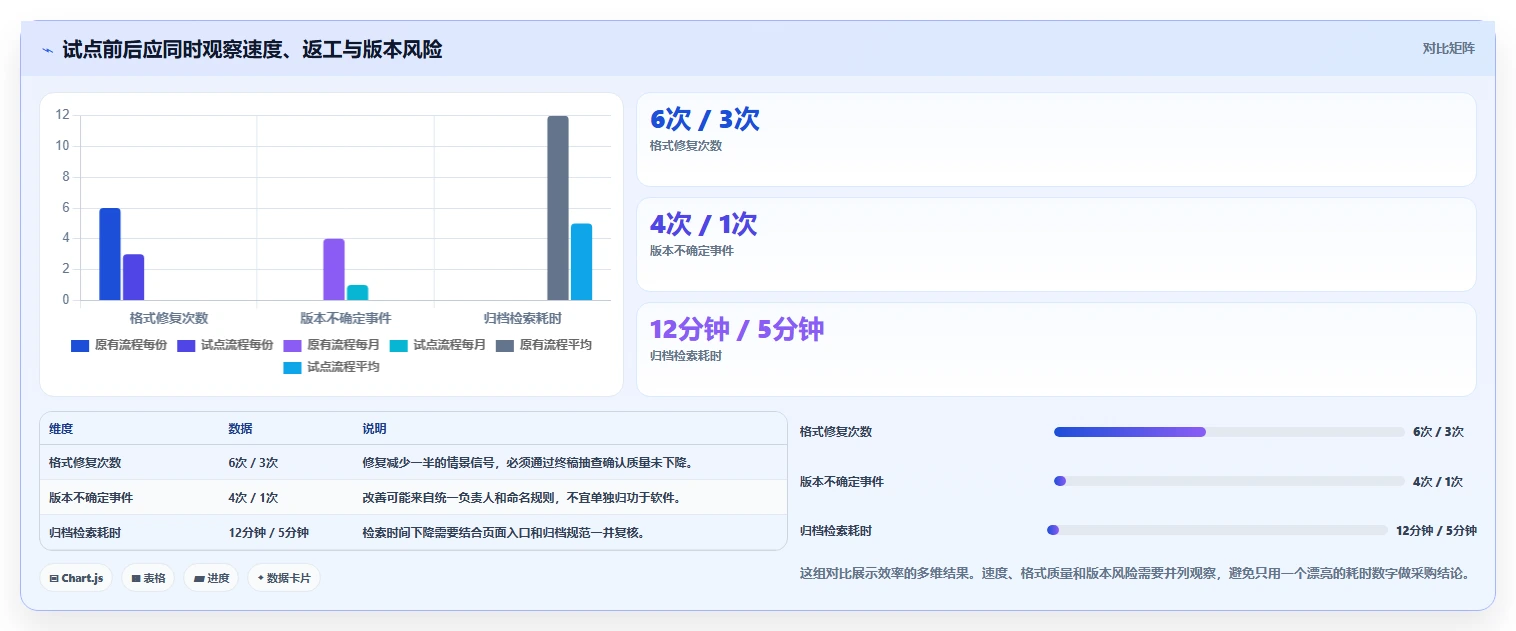Click the 4次 / 1次 value beside progress bar
The height and width of the screenshot is (631, 1516).
click(1438, 481)
